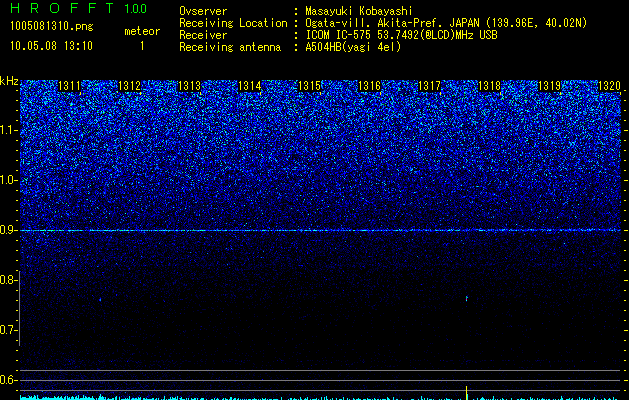Select the ICOM IC-575 receiver details
This screenshot has height=400, width=629.
pyautogui.click(x=401, y=35)
